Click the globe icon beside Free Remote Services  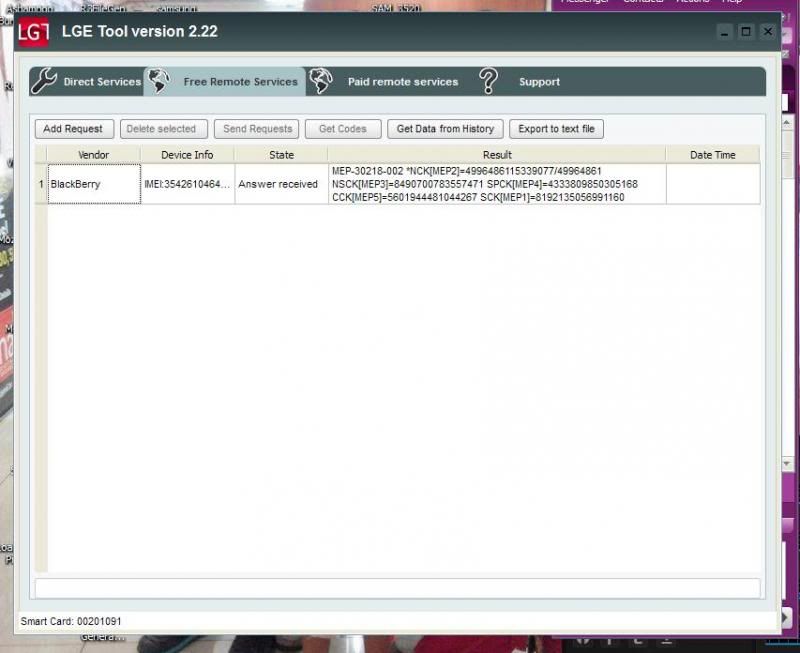tap(159, 81)
